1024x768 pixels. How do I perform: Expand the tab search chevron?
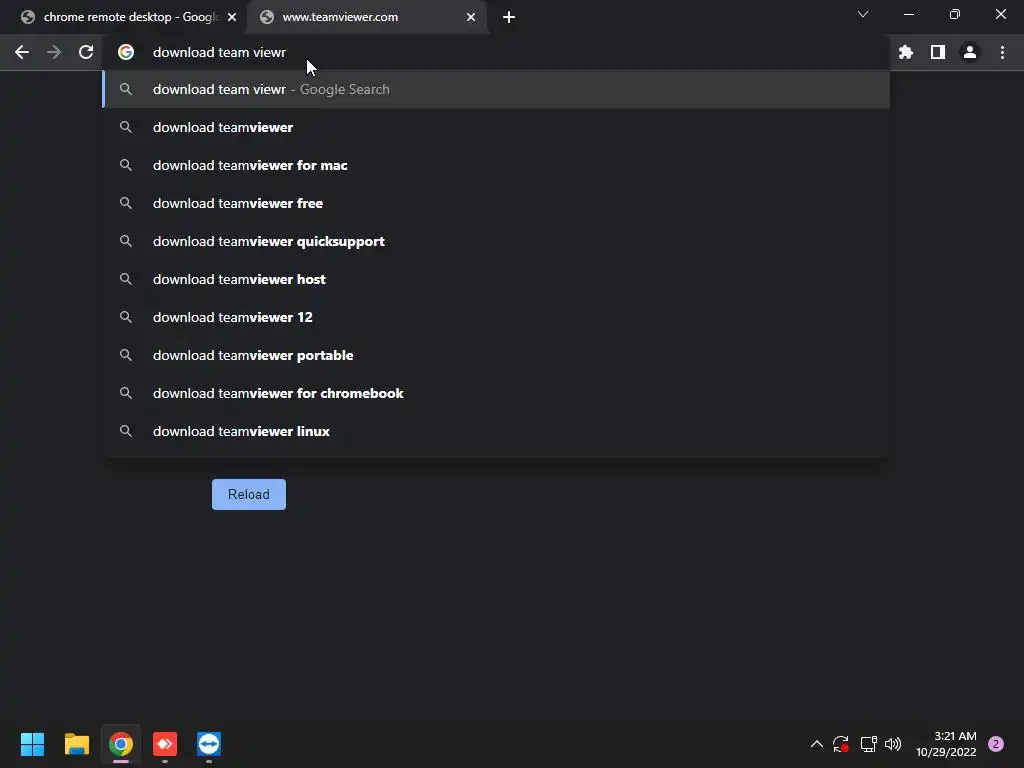tap(863, 14)
